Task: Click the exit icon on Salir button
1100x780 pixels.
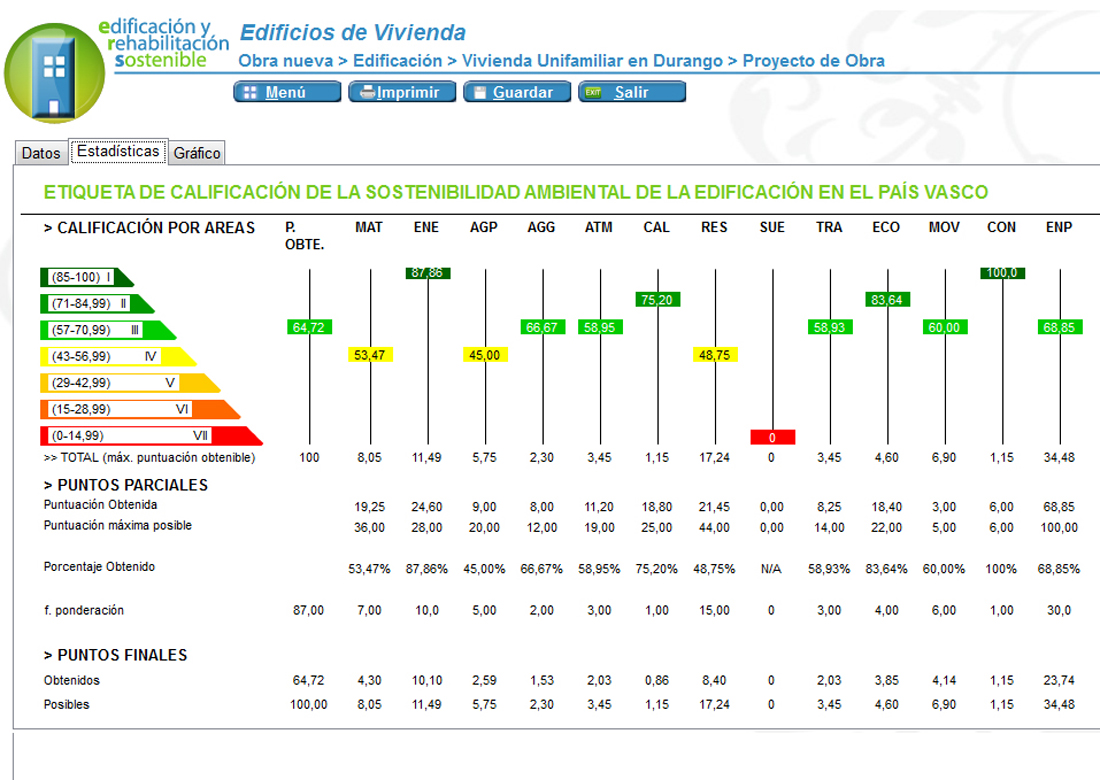Action: 593,92
